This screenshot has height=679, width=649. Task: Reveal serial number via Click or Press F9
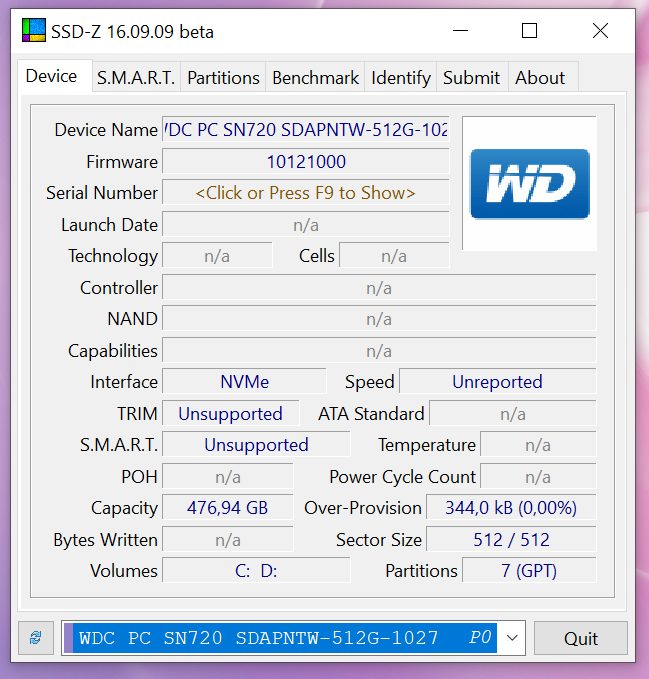[305, 193]
